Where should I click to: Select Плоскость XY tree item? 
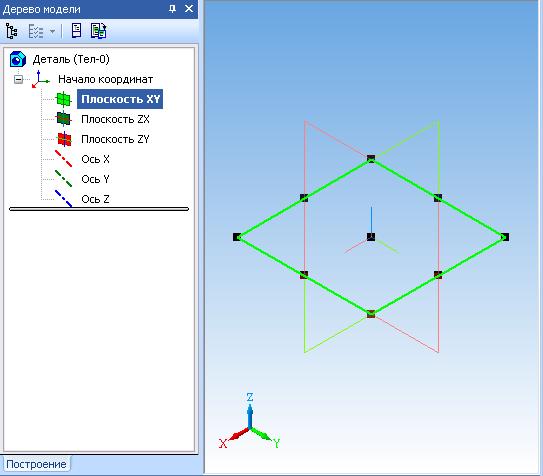coord(120,99)
